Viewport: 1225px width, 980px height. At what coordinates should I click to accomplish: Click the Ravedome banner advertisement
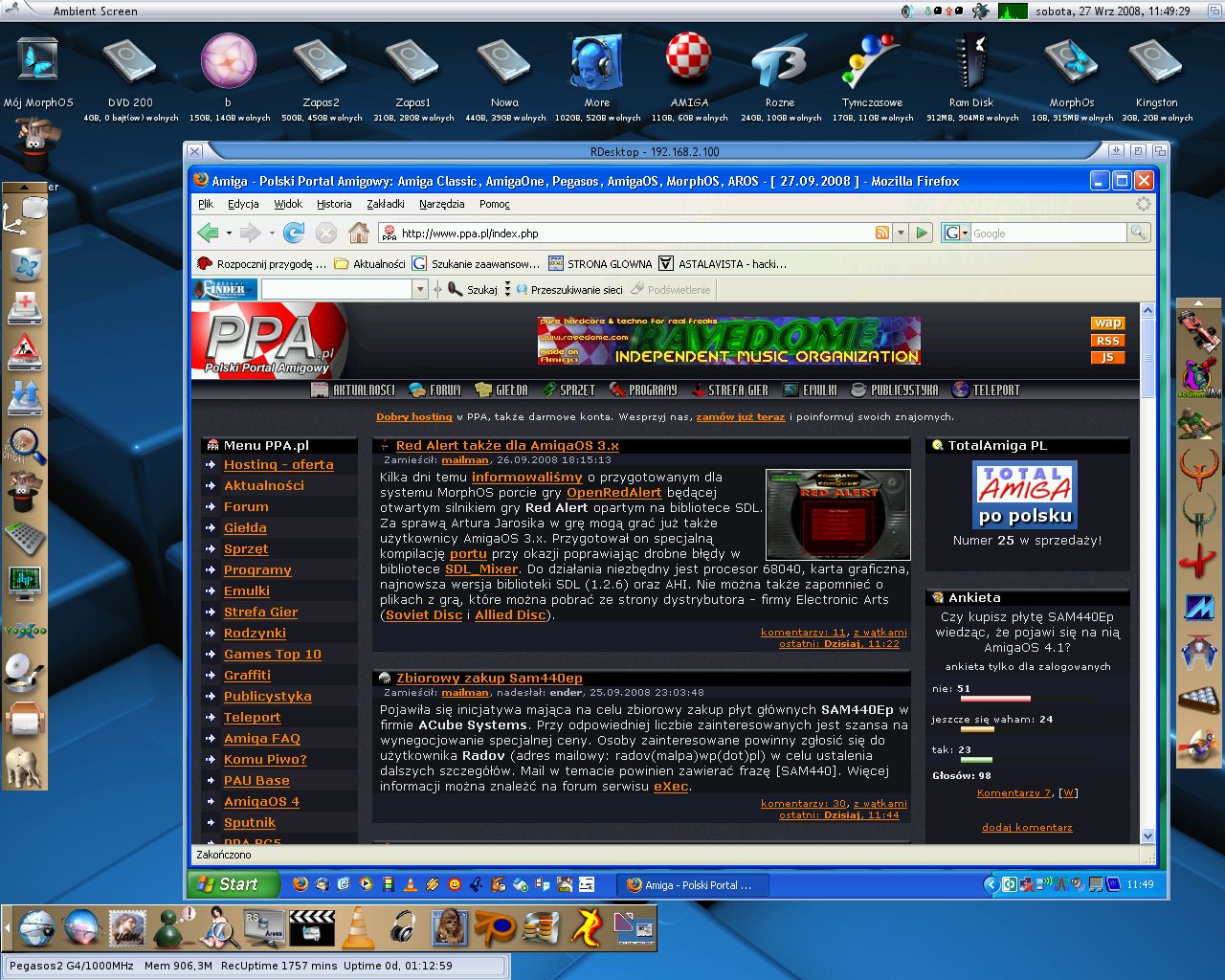tap(728, 341)
